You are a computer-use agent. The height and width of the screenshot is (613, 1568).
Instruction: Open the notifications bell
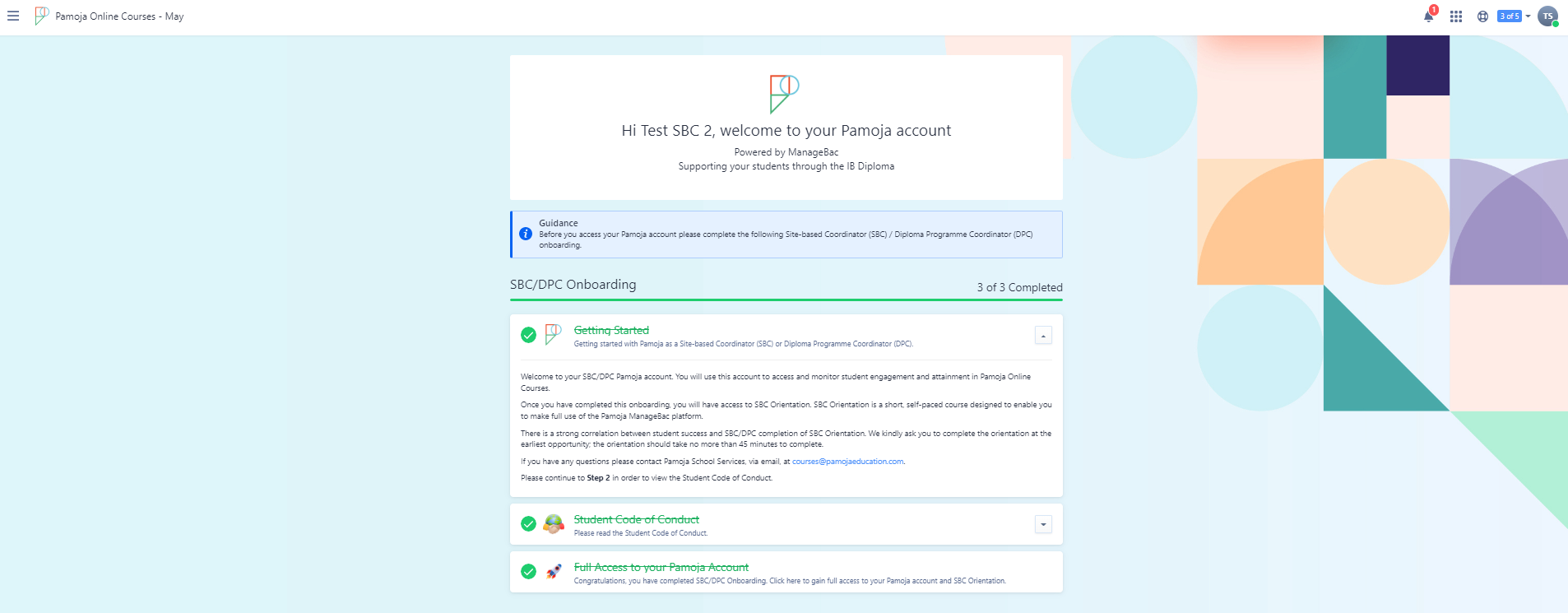pos(1429,16)
